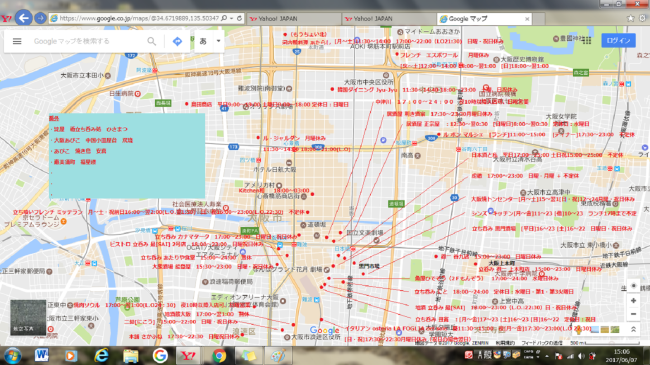This screenshot has width=650, height=365.
Task: Toggle the あ input mode button
Action: pos(203,41)
